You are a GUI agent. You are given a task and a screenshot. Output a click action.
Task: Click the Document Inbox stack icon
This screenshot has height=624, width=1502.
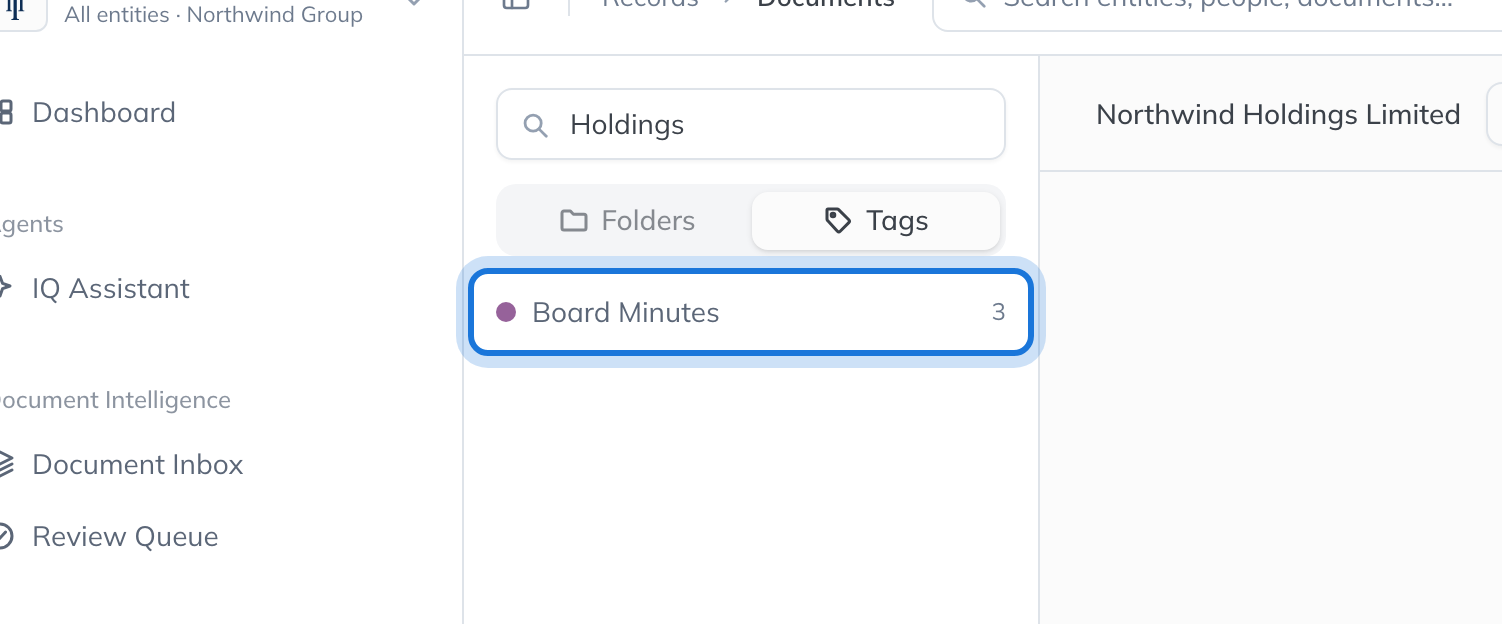5,464
